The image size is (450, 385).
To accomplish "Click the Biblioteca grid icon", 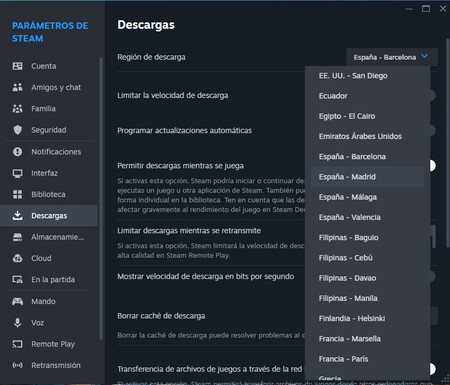I will (17, 194).
